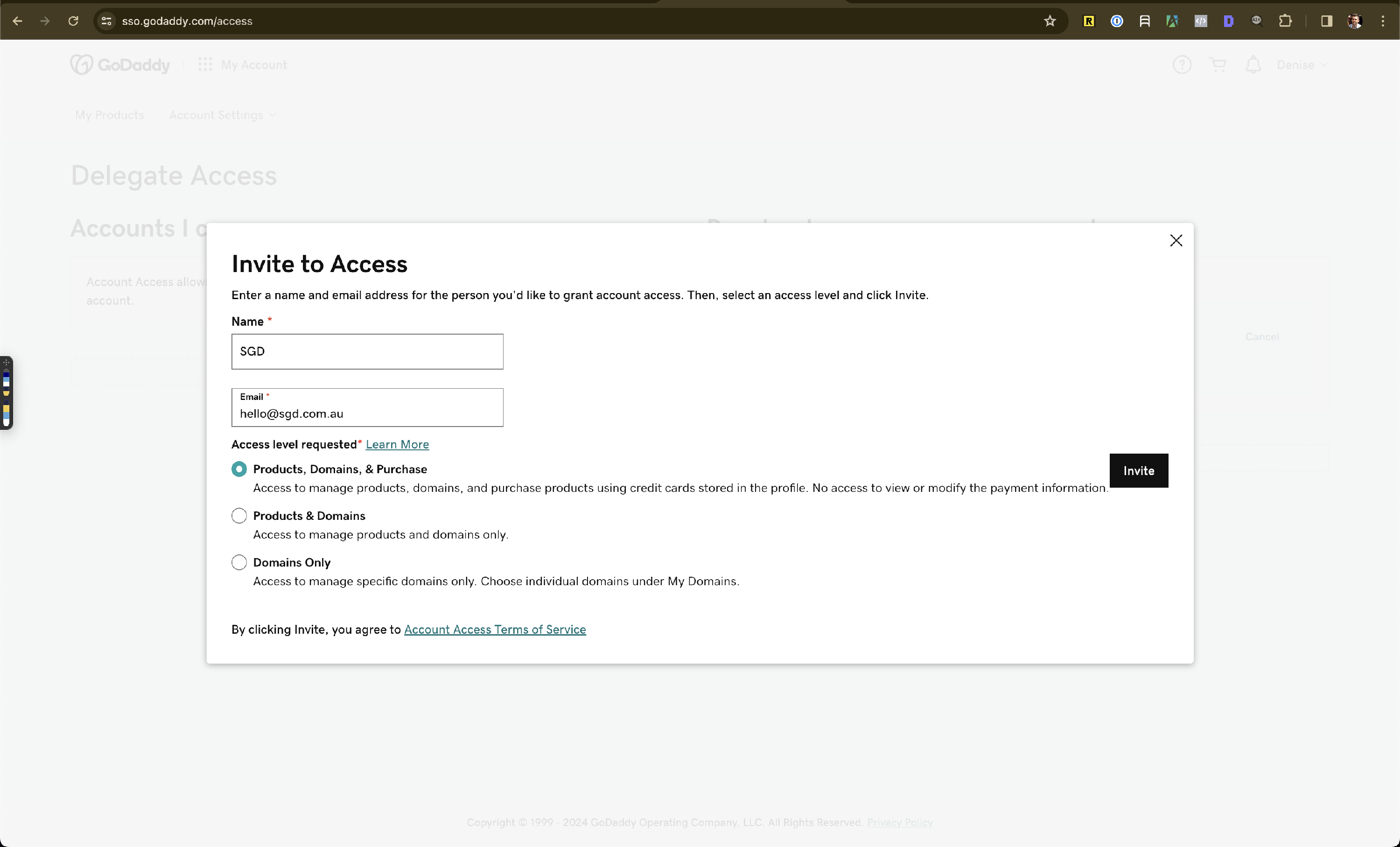Go back using the browser back arrow
The image size is (1400, 847).
click(18, 21)
